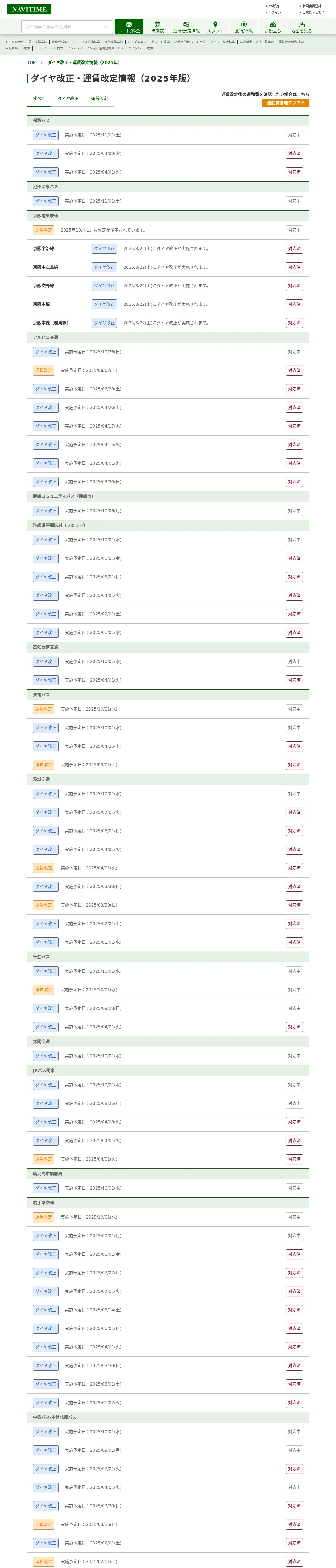Open the 時刻表 timetable icon

point(157,27)
